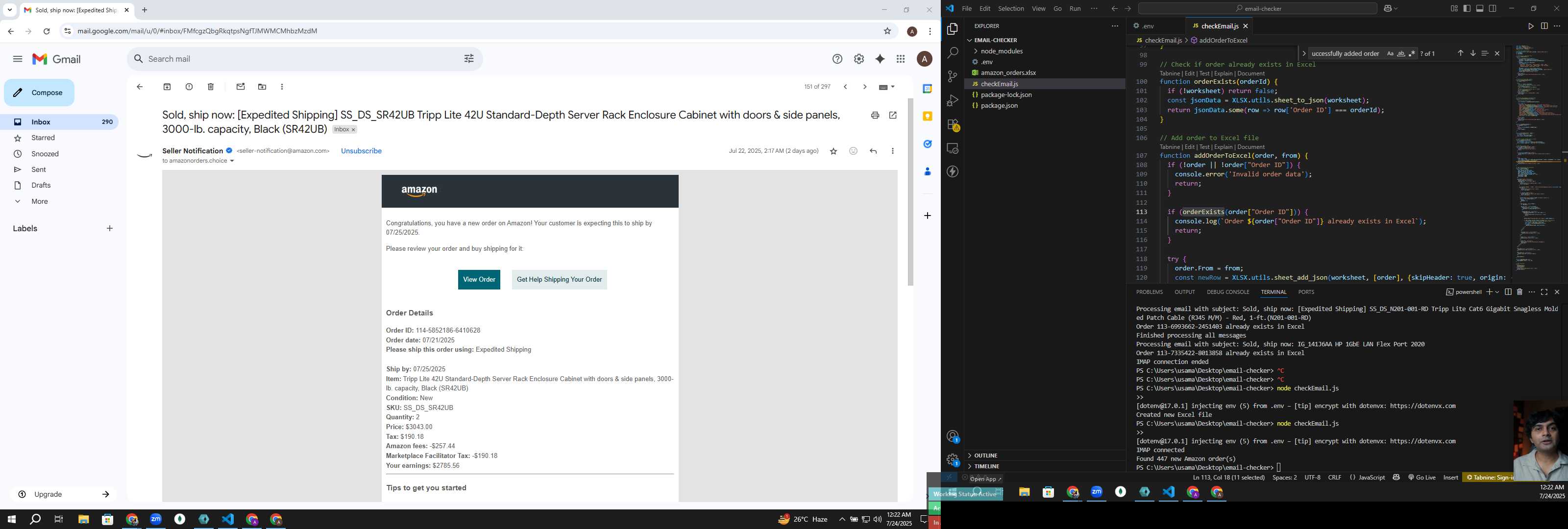
Task: Click Unsubscribe link
Action: [361, 151]
